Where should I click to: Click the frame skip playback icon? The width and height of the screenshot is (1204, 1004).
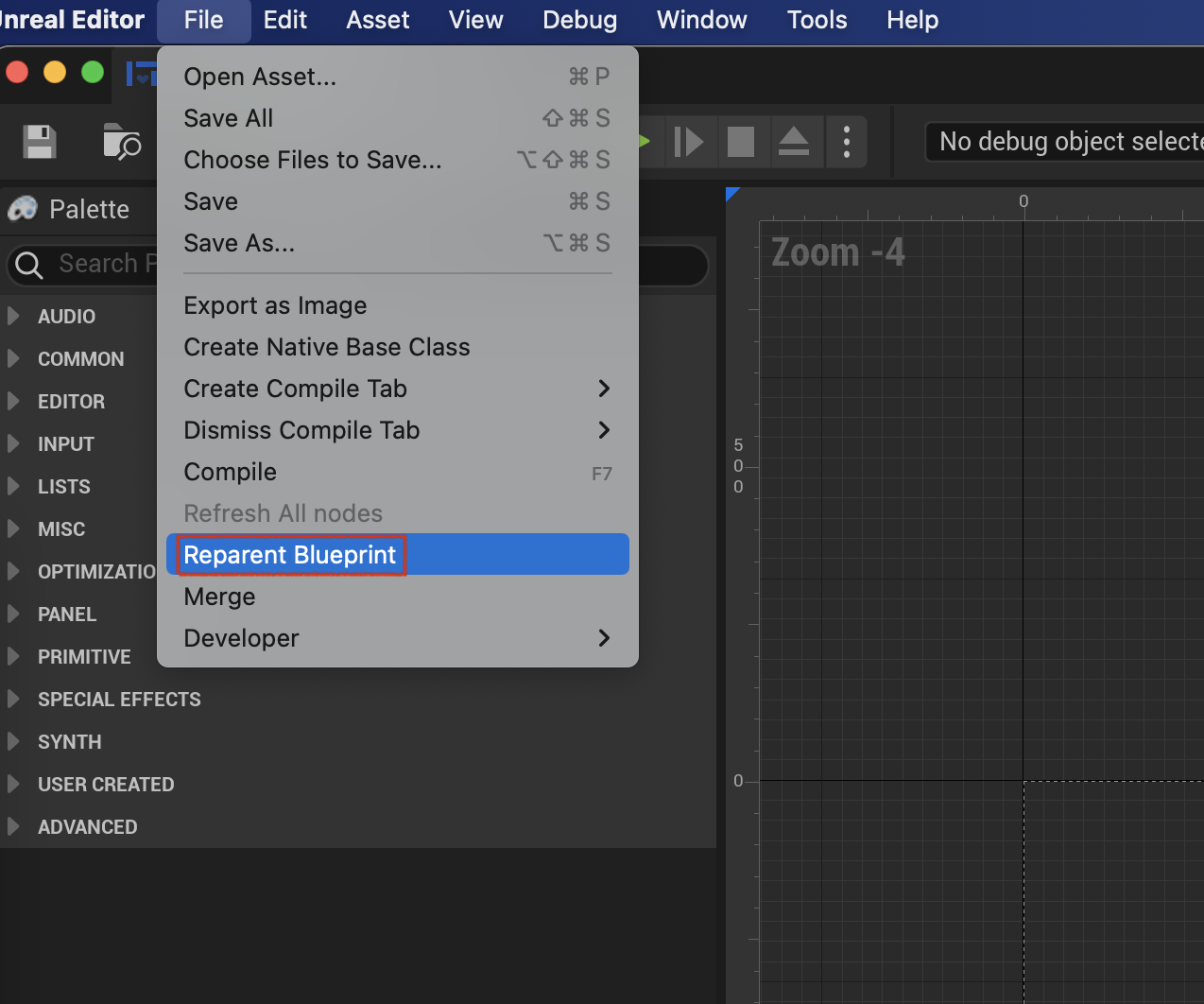[x=689, y=142]
